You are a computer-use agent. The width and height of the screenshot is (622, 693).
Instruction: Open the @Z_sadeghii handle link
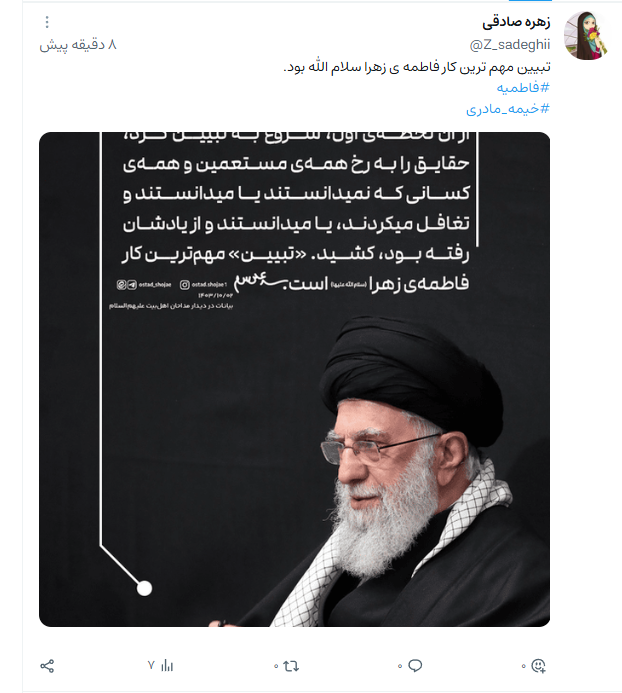tap(510, 45)
